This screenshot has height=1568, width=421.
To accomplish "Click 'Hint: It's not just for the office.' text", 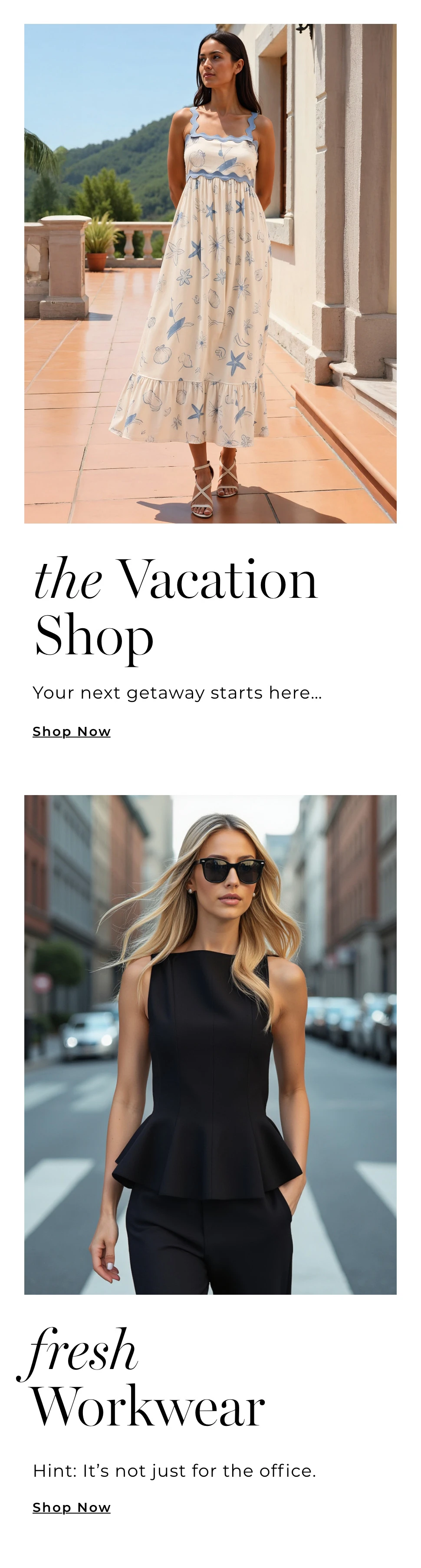I will (x=174, y=1471).
